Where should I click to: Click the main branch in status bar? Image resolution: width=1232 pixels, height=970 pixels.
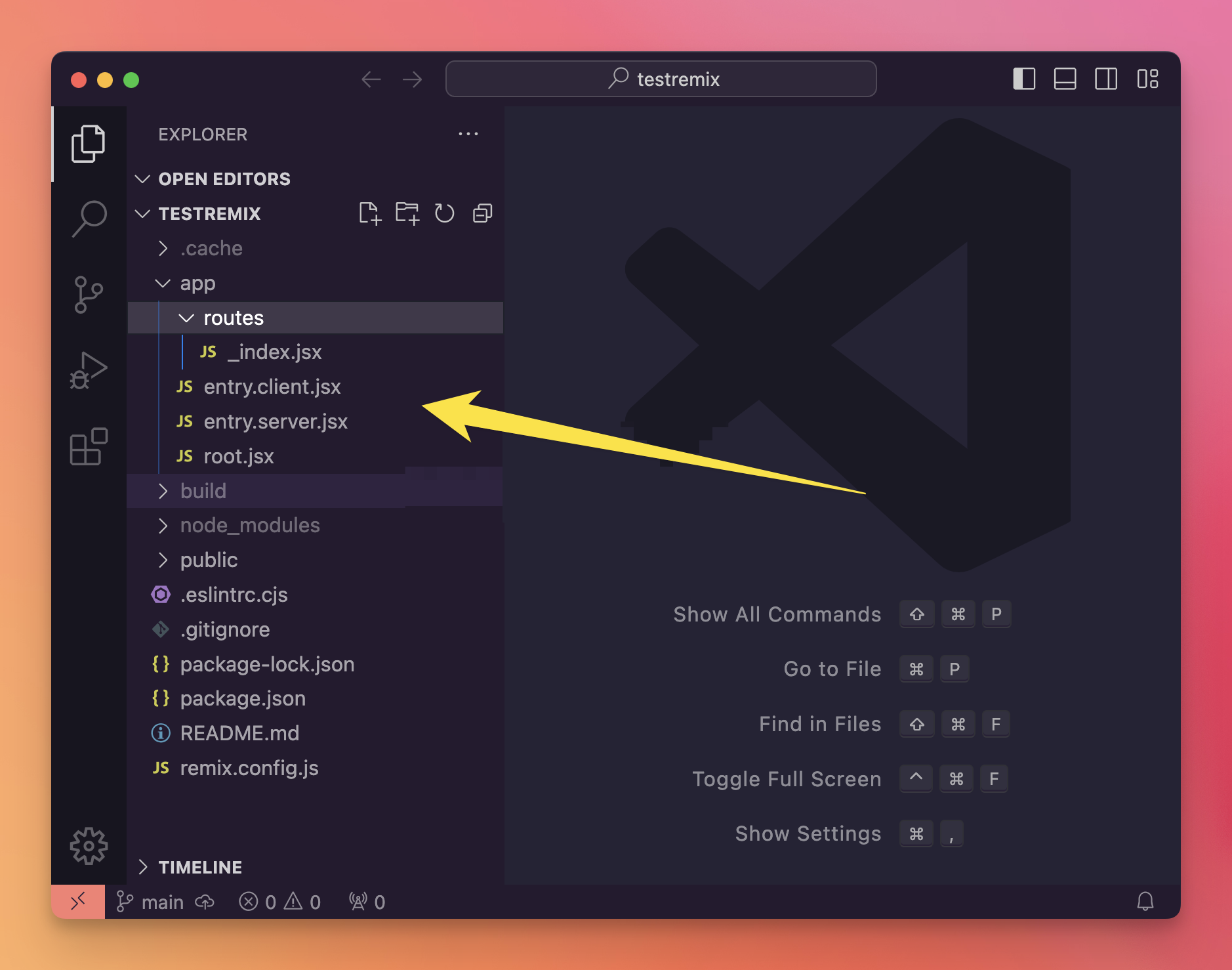tap(162, 902)
